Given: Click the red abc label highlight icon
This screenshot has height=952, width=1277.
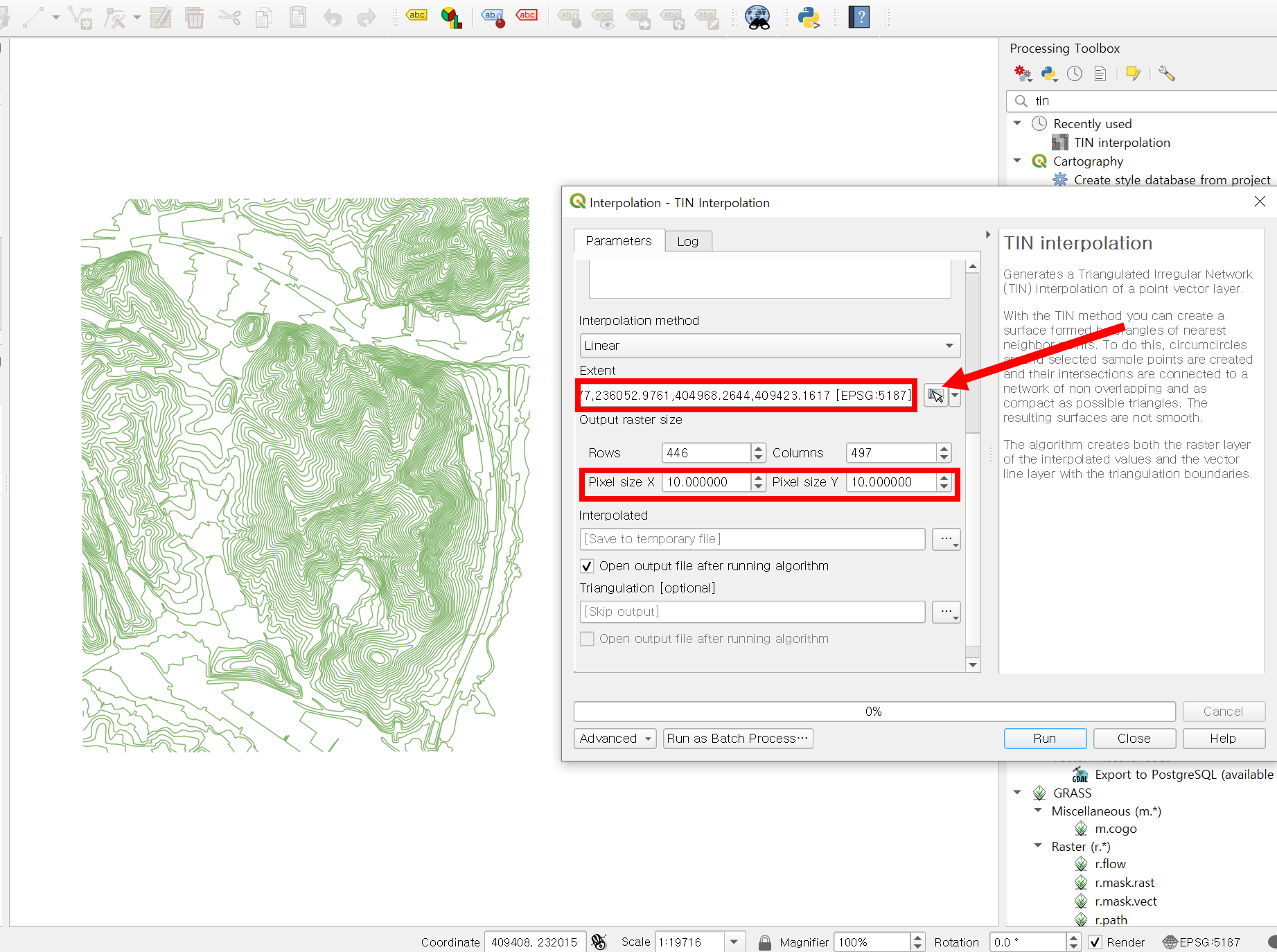Looking at the screenshot, I should [527, 16].
